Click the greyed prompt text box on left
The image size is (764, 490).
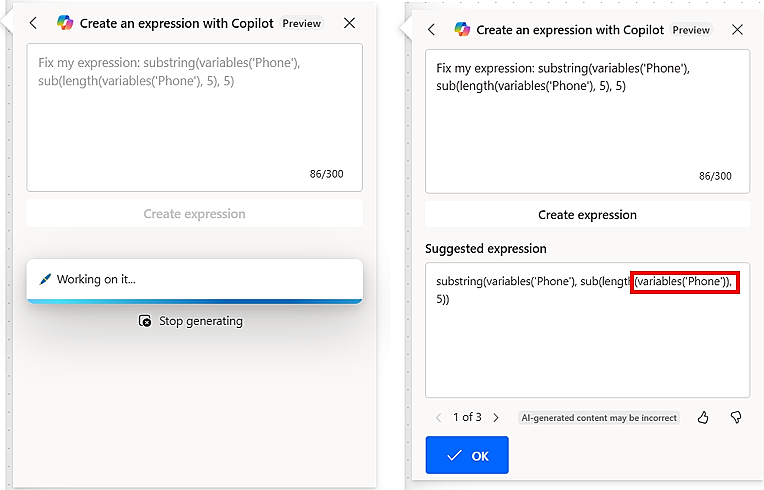tap(194, 117)
